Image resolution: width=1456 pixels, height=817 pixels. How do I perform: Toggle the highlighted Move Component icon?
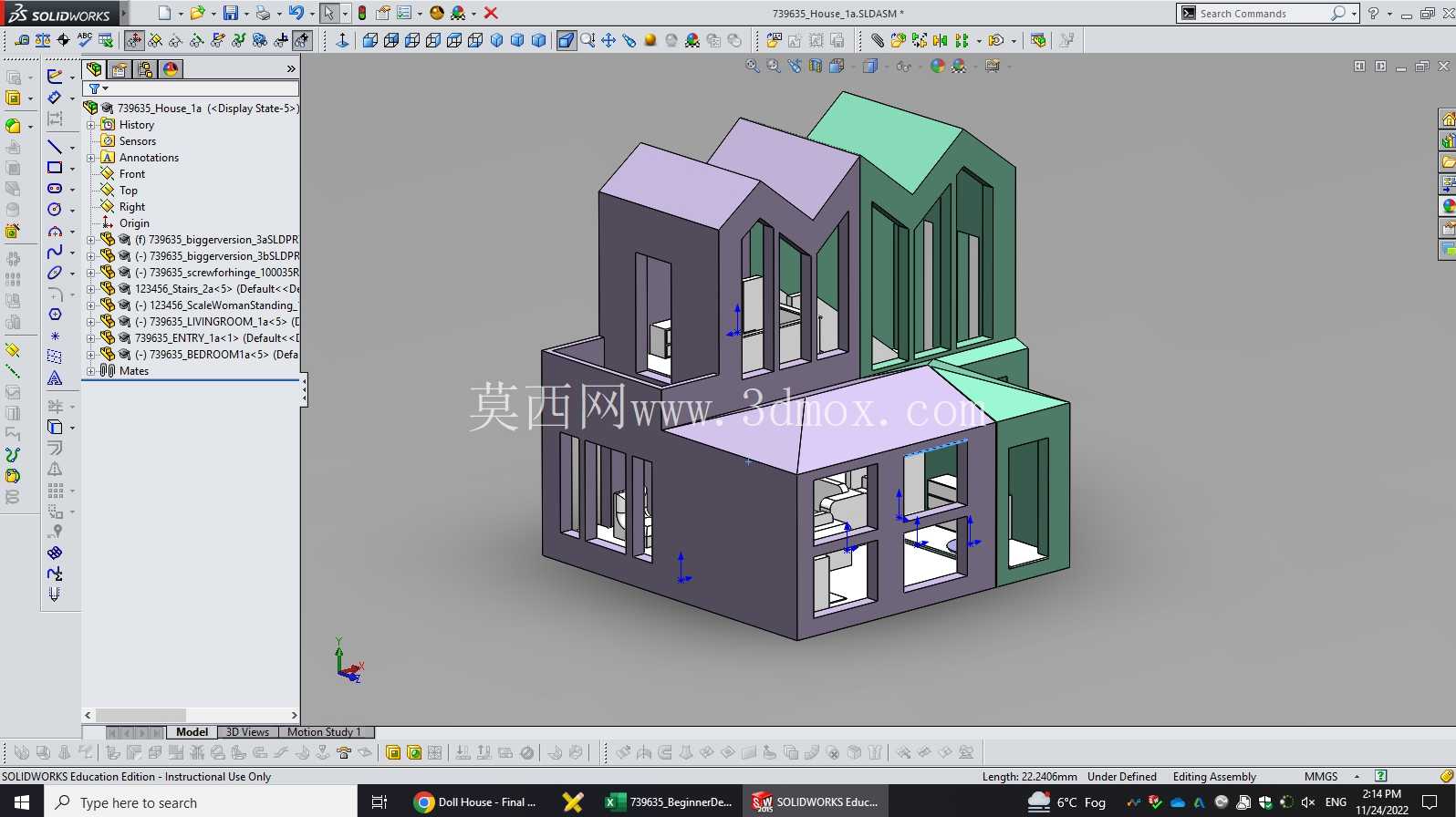[x=134, y=40]
